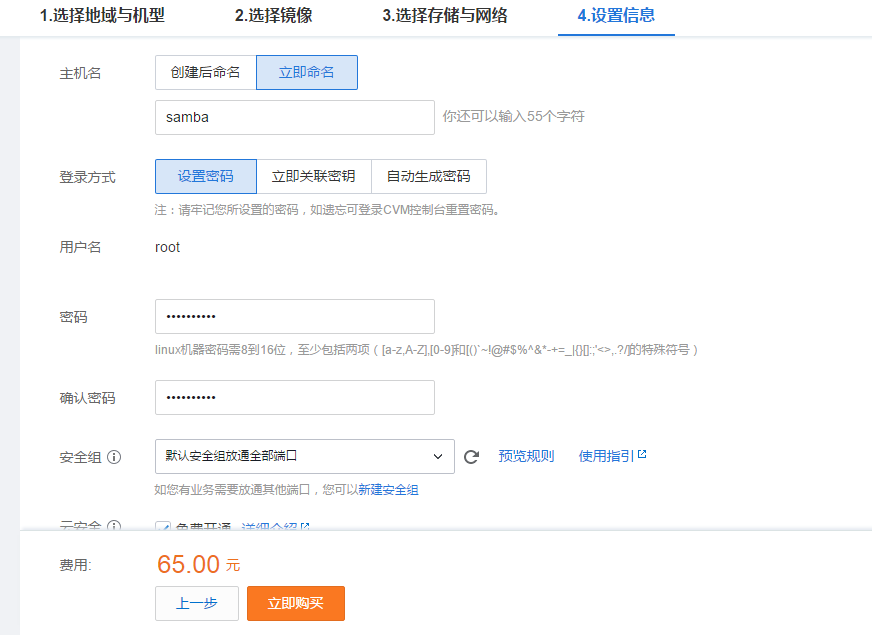Click the 立即购买 purchase button
872x635 pixels.
[x=295, y=603]
